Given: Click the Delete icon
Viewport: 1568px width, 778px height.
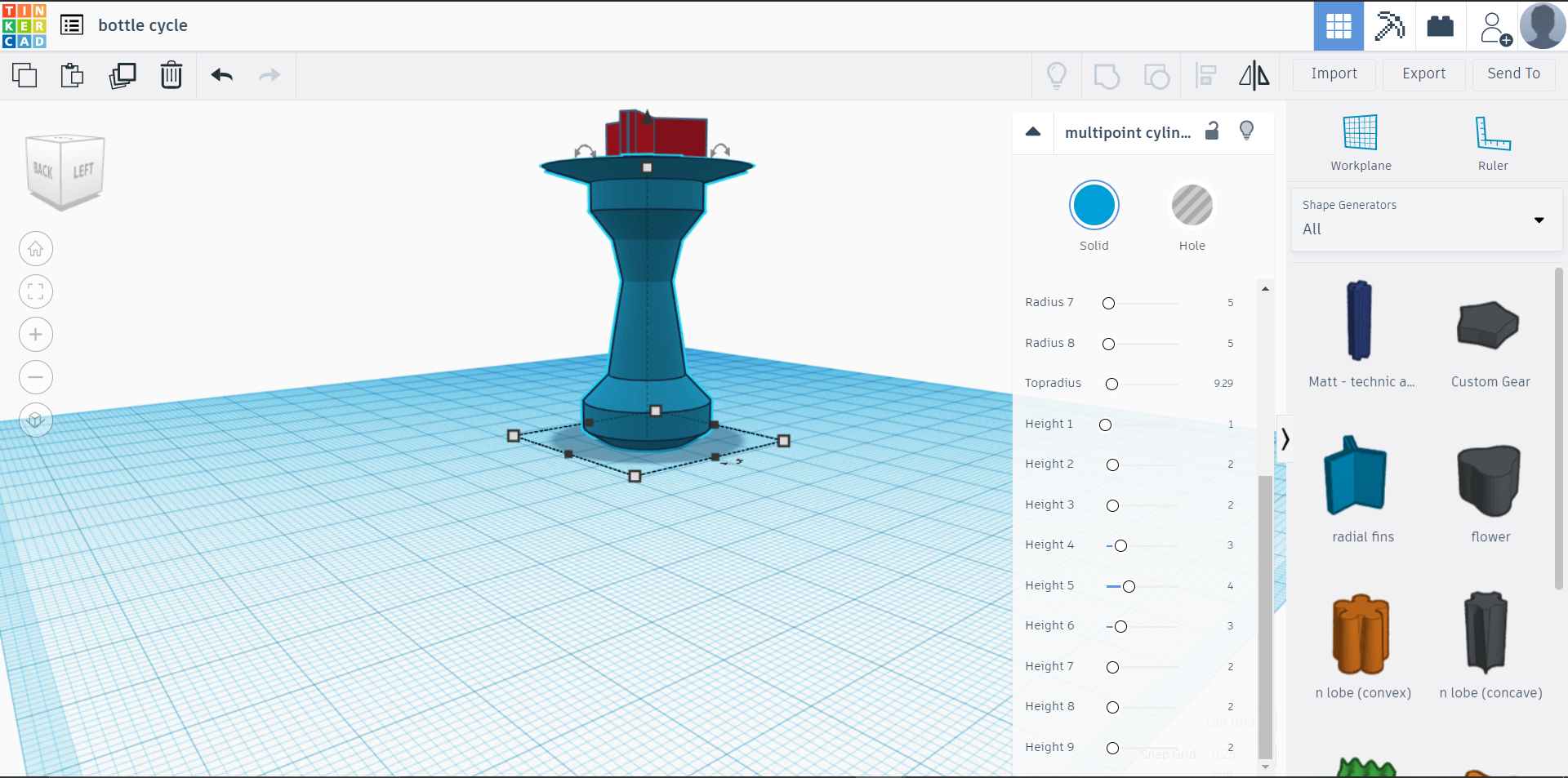Looking at the screenshot, I should point(171,75).
